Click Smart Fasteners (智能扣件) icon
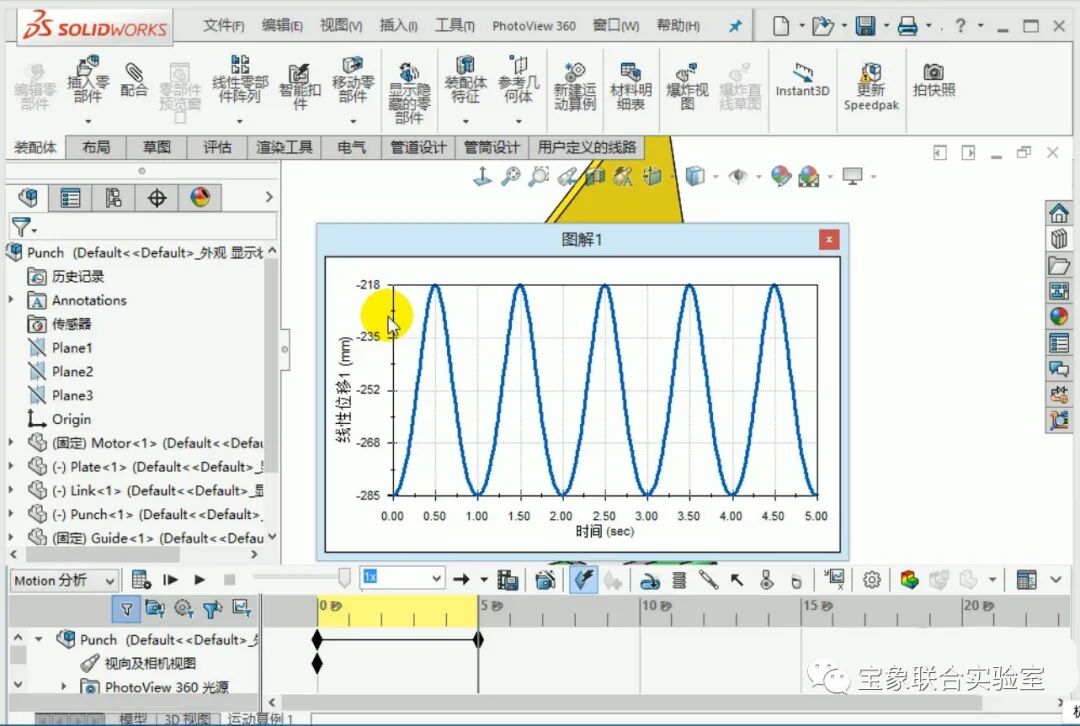This screenshot has width=1080, height=726. tap(300, 85)
